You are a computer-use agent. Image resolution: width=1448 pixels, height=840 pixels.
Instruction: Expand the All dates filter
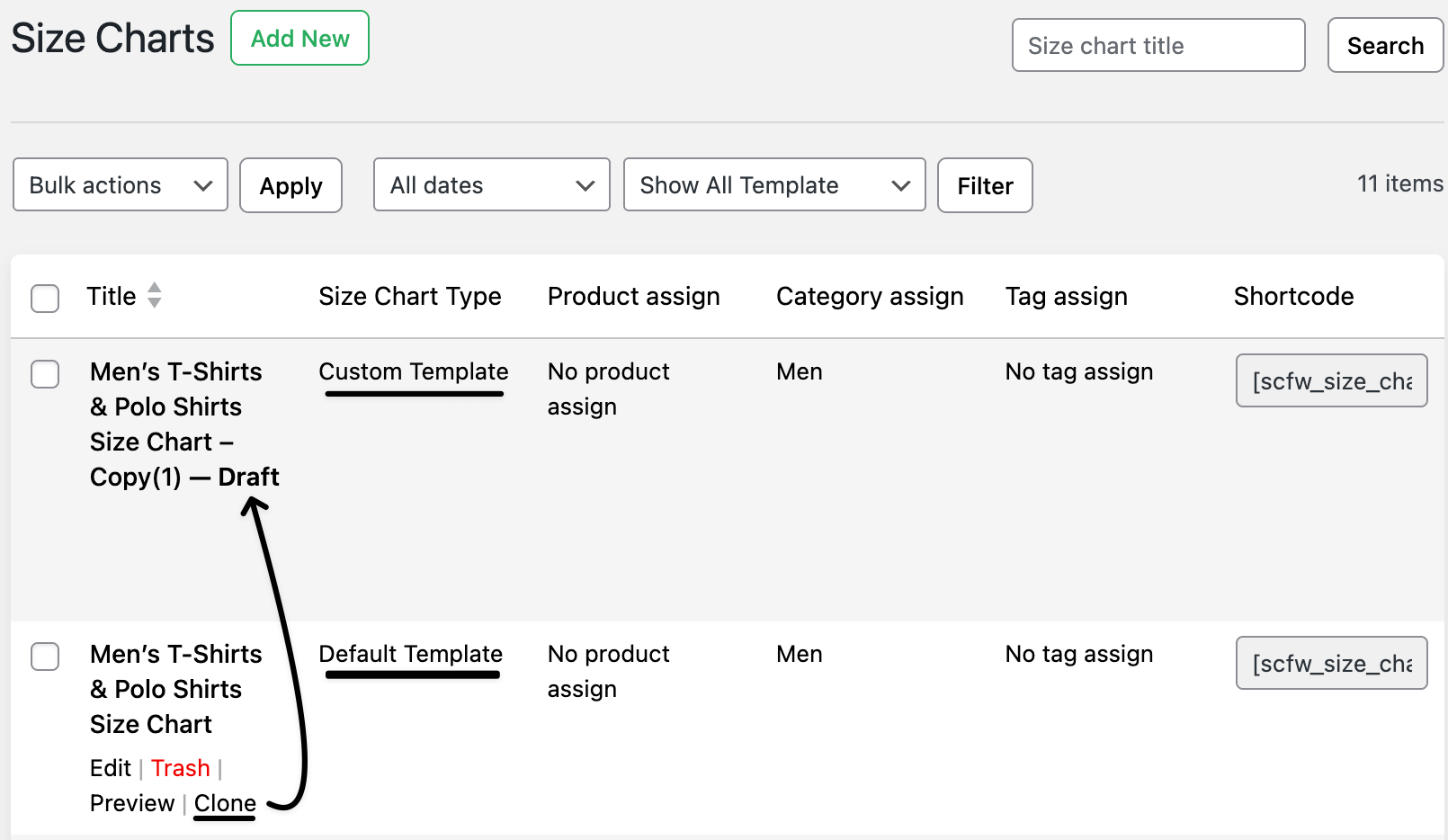tap(491, 185)
